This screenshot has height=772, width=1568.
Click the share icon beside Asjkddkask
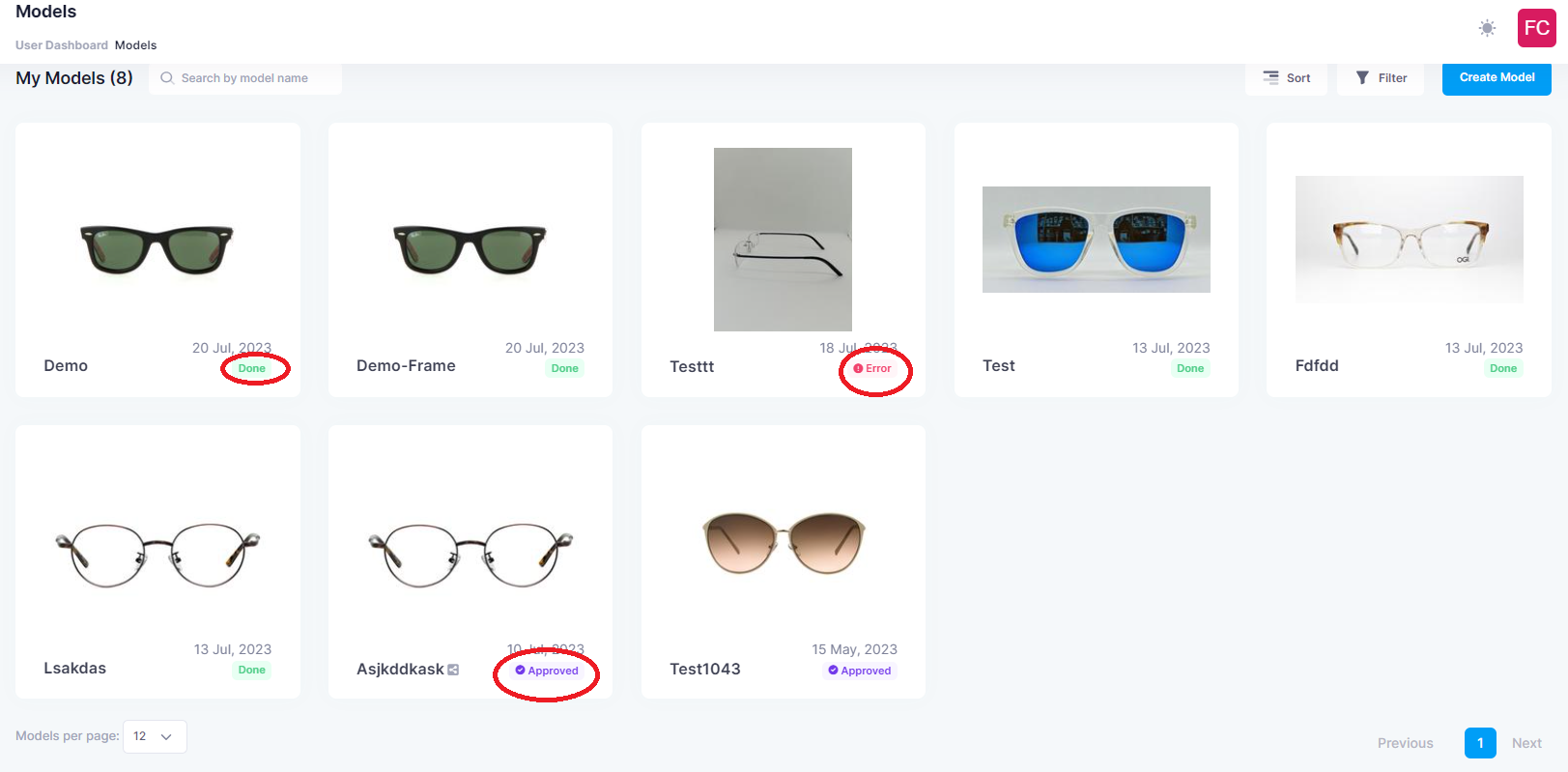click(x=453, y=670)
